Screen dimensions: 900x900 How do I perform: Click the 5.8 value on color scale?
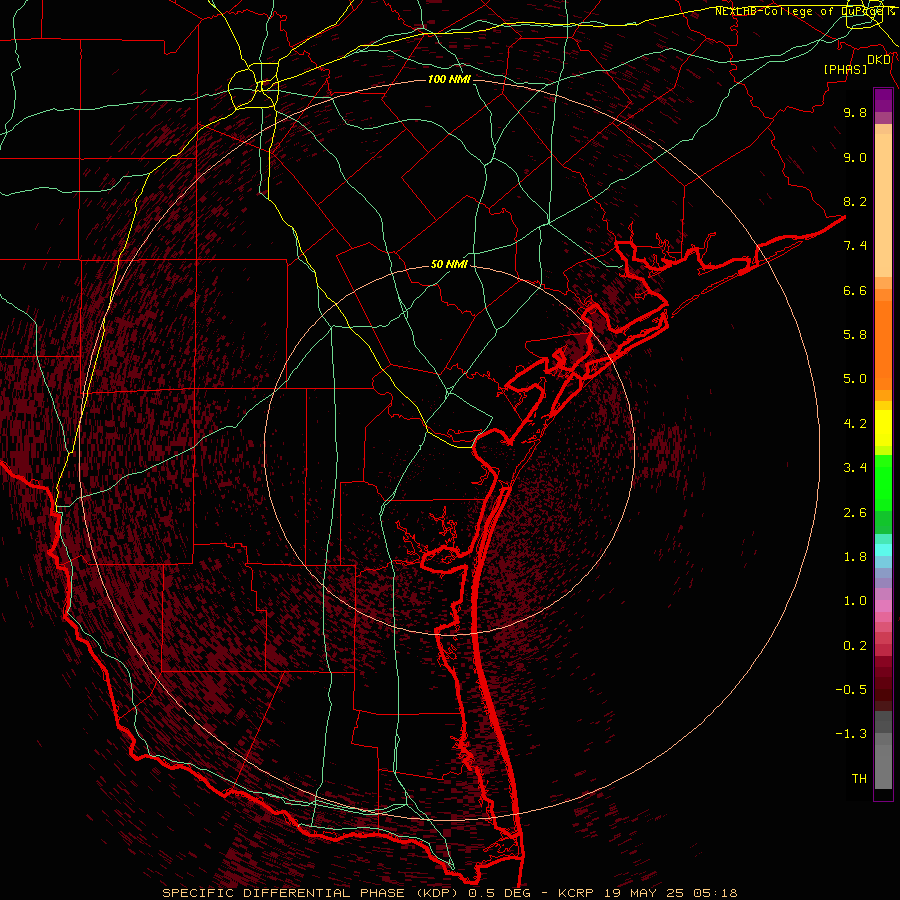[x=855, y=335]
